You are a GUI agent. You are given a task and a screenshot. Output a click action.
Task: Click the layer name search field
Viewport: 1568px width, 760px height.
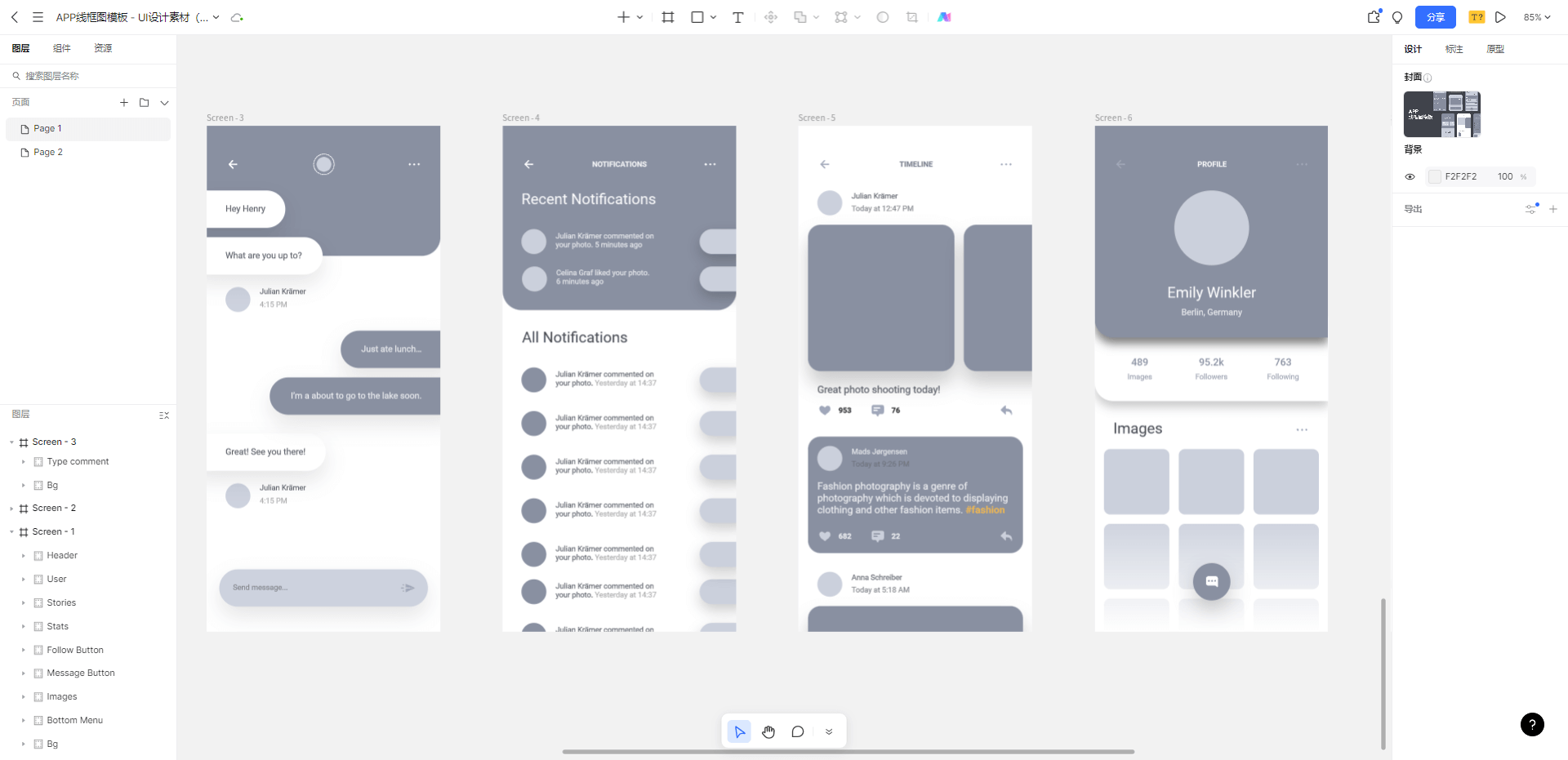(90, 76)
